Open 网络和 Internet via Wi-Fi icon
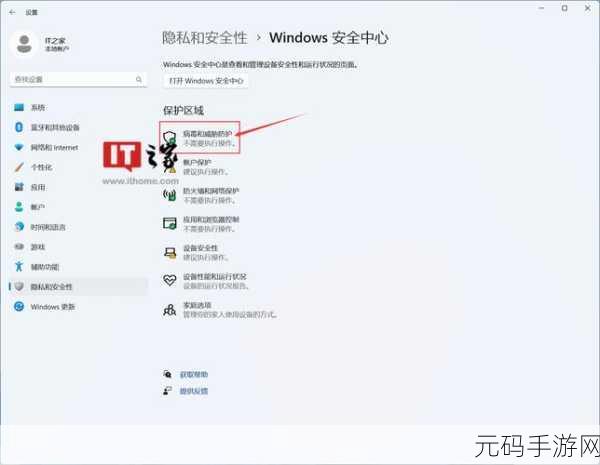Image resolution: width=600 pixels, height=465 pixels. click(x=19, y=147)
